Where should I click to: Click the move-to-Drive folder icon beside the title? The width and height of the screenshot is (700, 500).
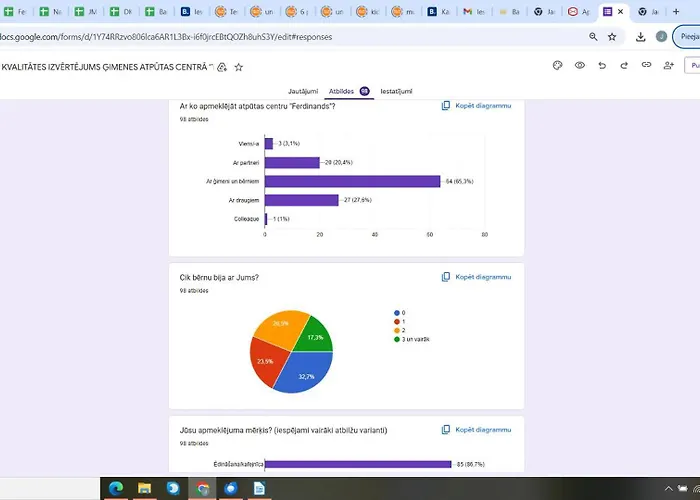222,67
